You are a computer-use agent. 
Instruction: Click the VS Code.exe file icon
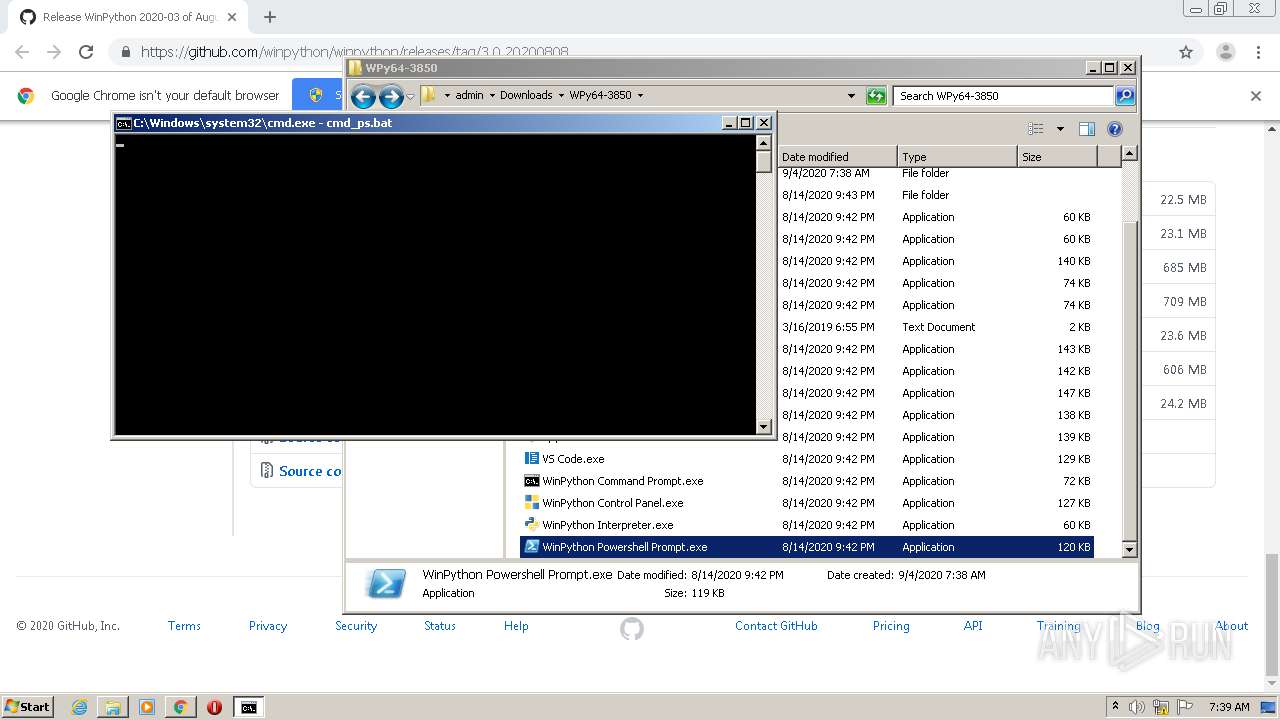(532, 459)
